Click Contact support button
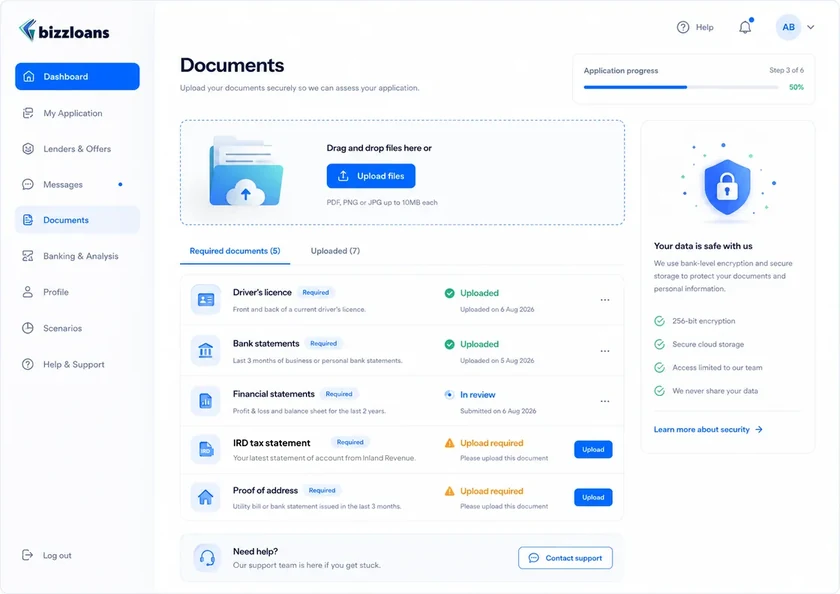 (565, 558)
